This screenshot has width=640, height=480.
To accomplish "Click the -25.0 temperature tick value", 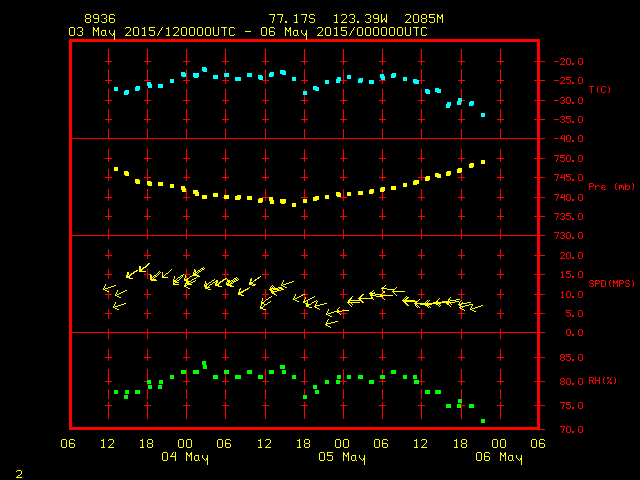I will click(x=569, y=81).
